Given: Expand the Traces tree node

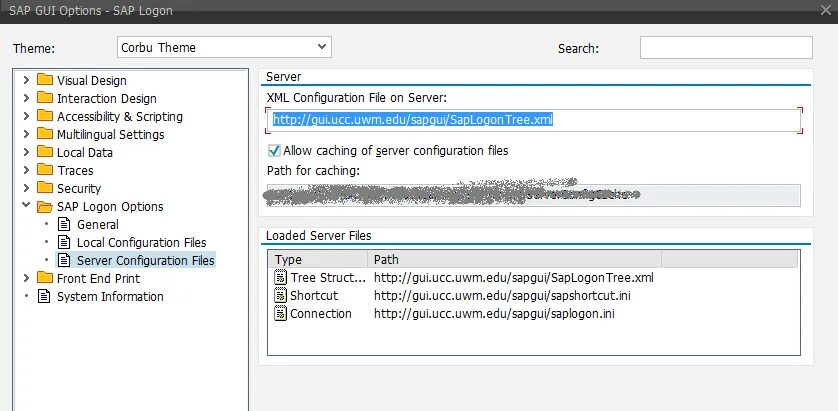Looking at the screenshot, I should point(26,170).
